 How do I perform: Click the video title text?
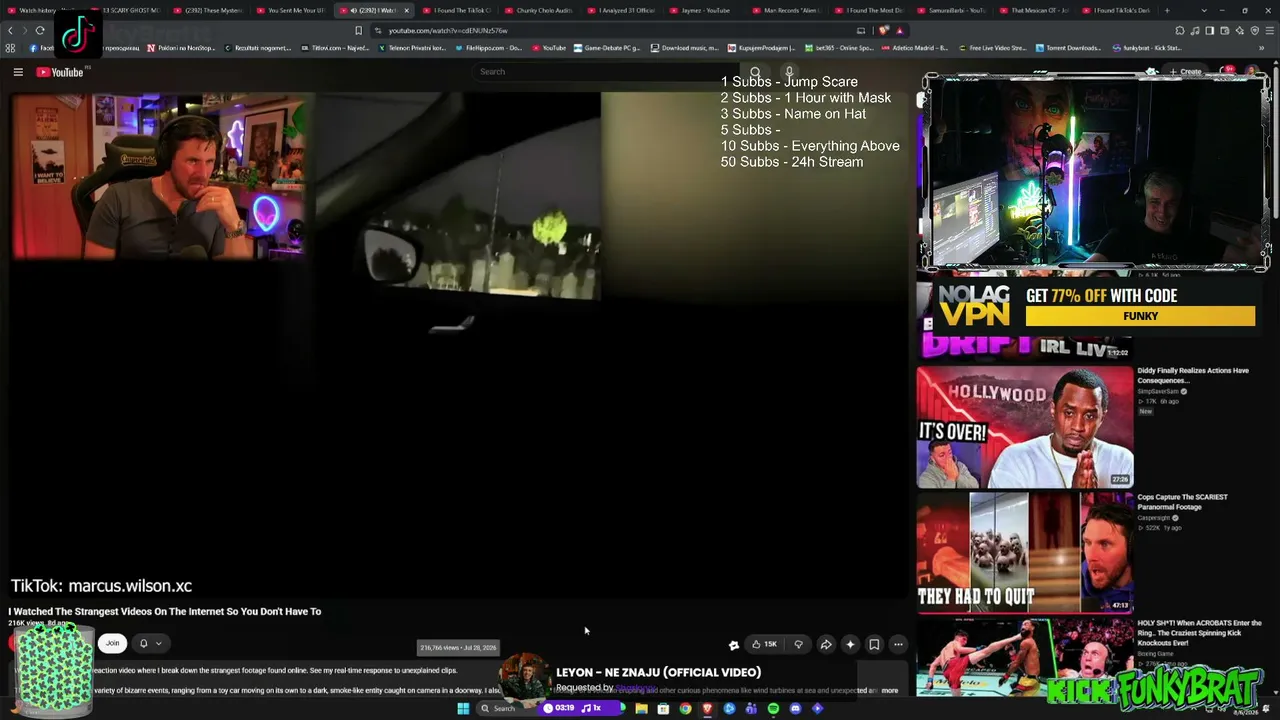(x=165, y=611)
